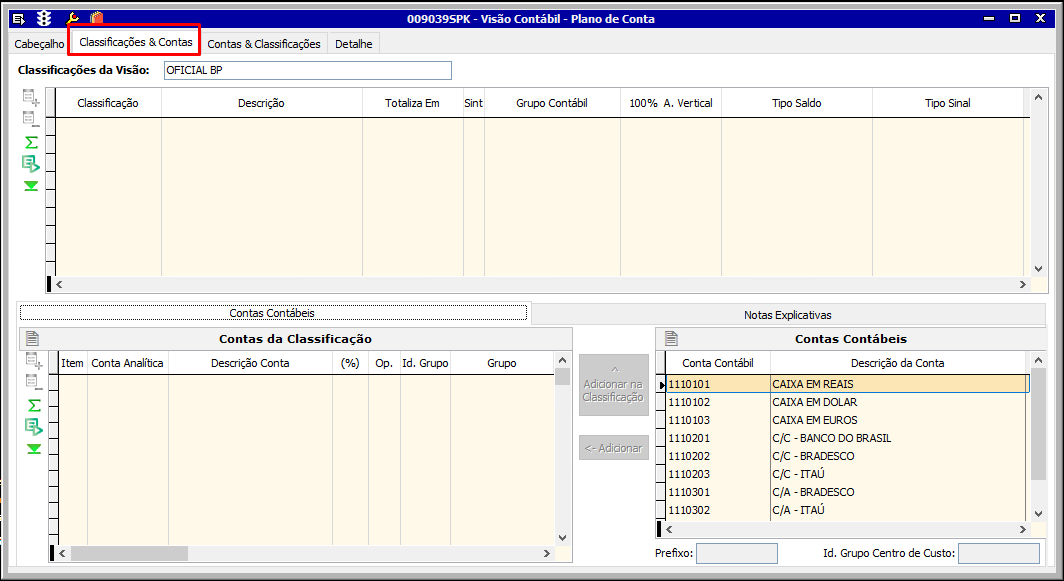Click the traffic light icon in title bar
This screenshot has width=1064, height=581.
pyautogui.click(x=44, y=18)
